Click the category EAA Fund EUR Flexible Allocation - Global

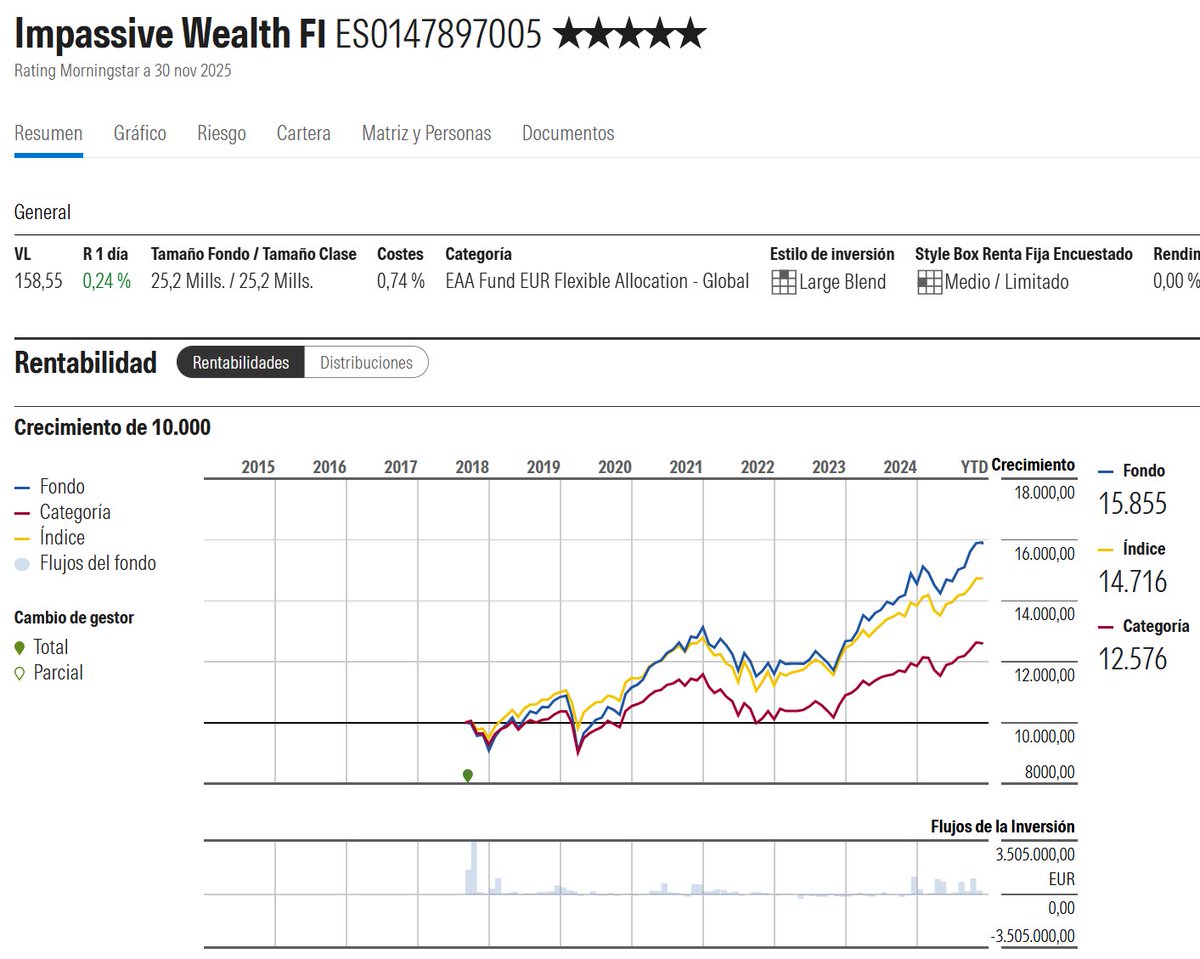(x=597, y=282)
